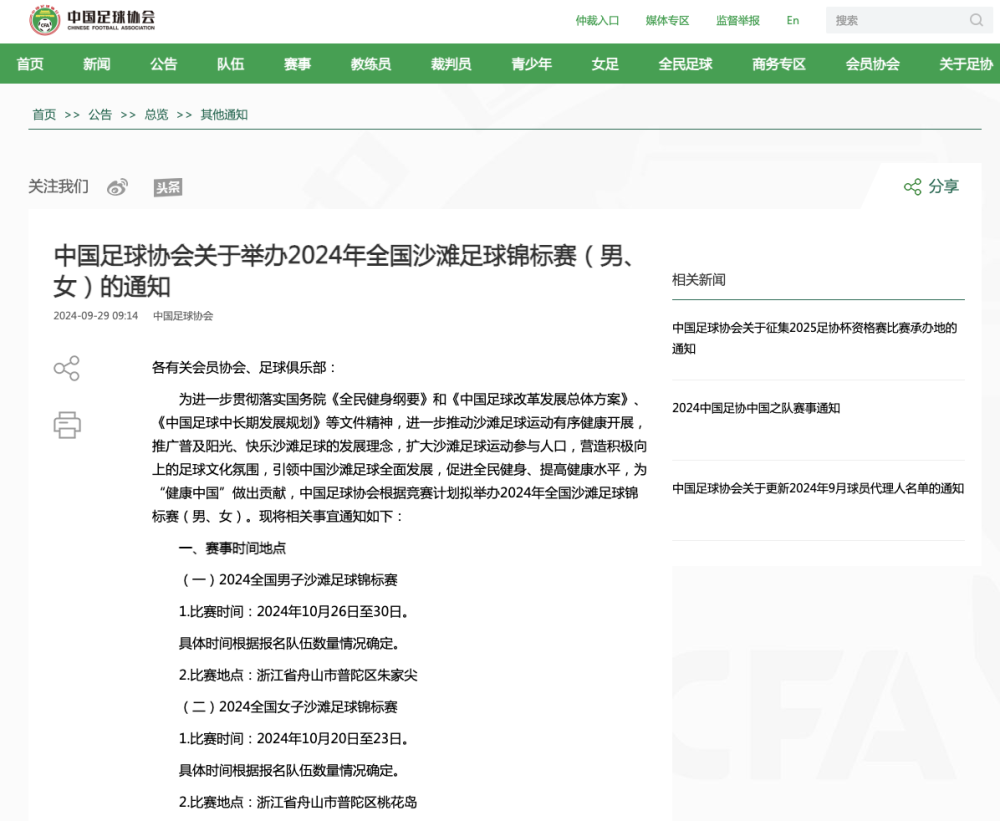Open the 青少年 navigation menu item
Viewport: 1000px width, 821px height.
(x=531, y=64)
